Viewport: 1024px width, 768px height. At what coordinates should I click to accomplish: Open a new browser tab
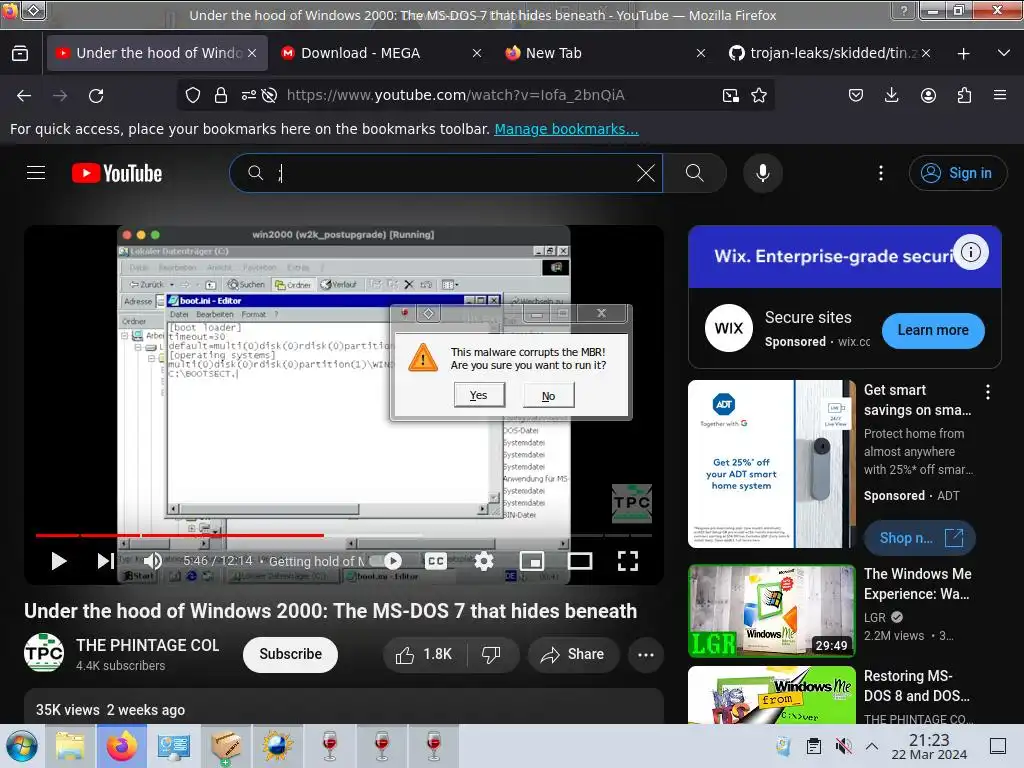963,54
